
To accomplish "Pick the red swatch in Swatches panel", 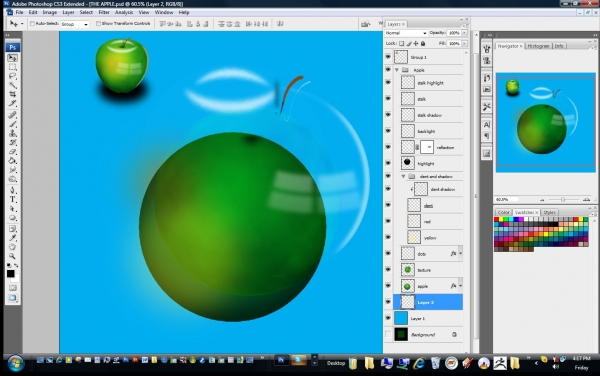I will click(x=496, y=220).
